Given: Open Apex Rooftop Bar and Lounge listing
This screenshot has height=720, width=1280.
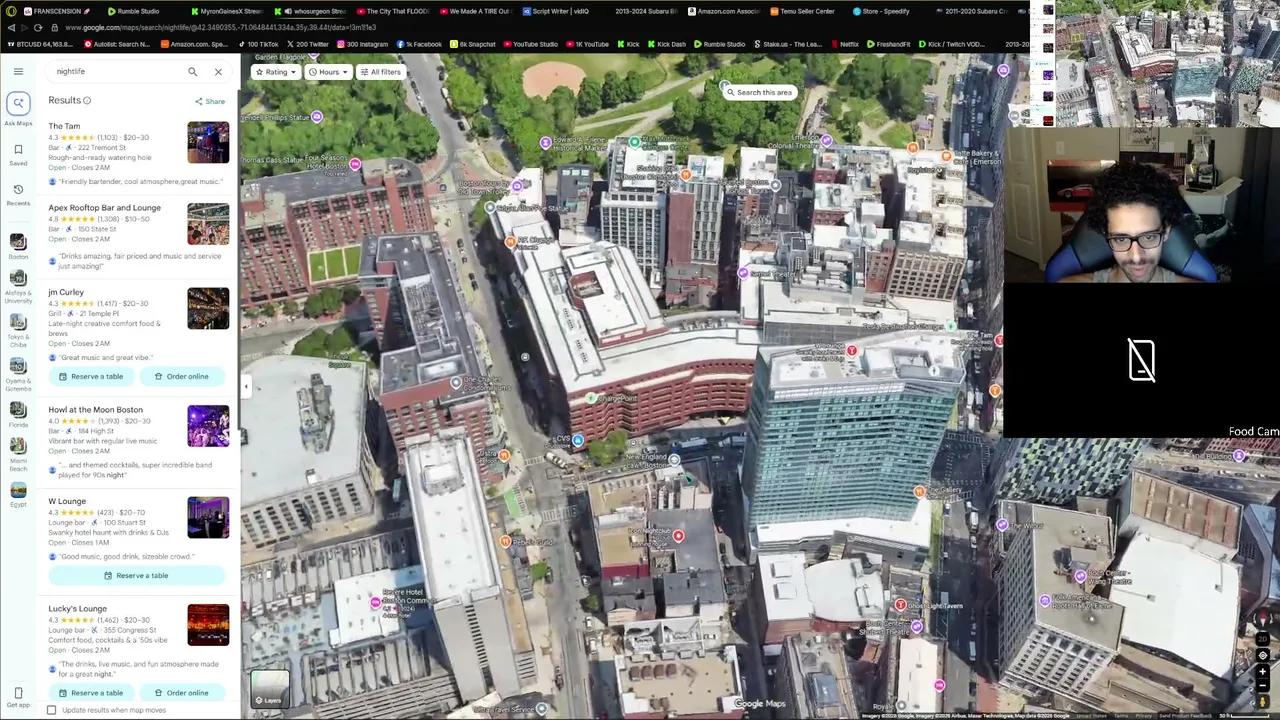Looking at the screenshot, I should (x=104, y=208).
